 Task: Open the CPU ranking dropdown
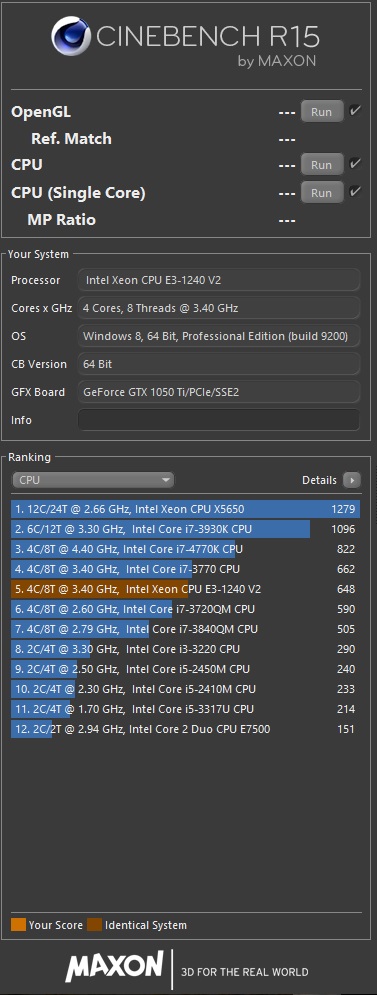[93, 480]
